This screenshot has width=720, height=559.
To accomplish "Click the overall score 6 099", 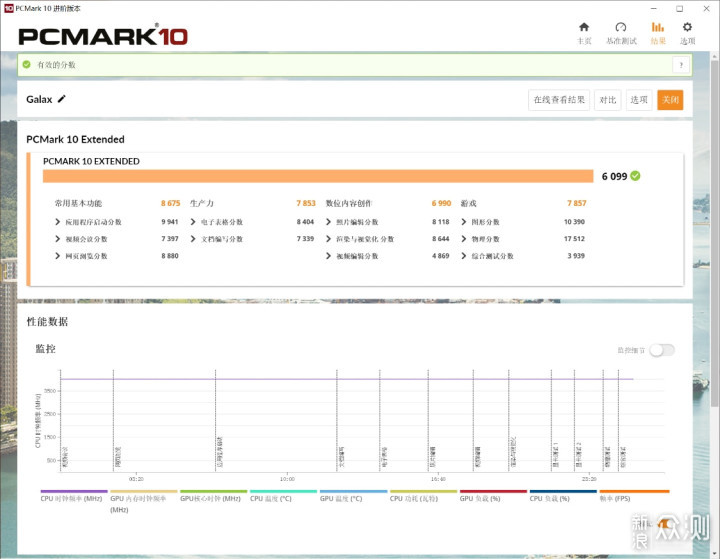I will pos(614,176).
